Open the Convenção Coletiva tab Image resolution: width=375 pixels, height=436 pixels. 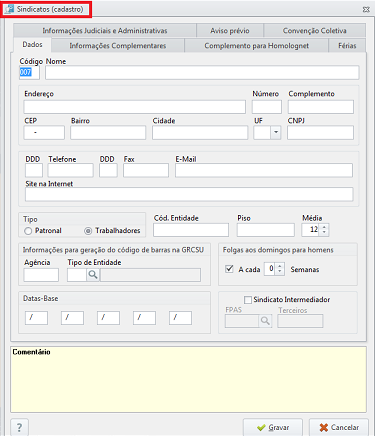tap(314, 31)
